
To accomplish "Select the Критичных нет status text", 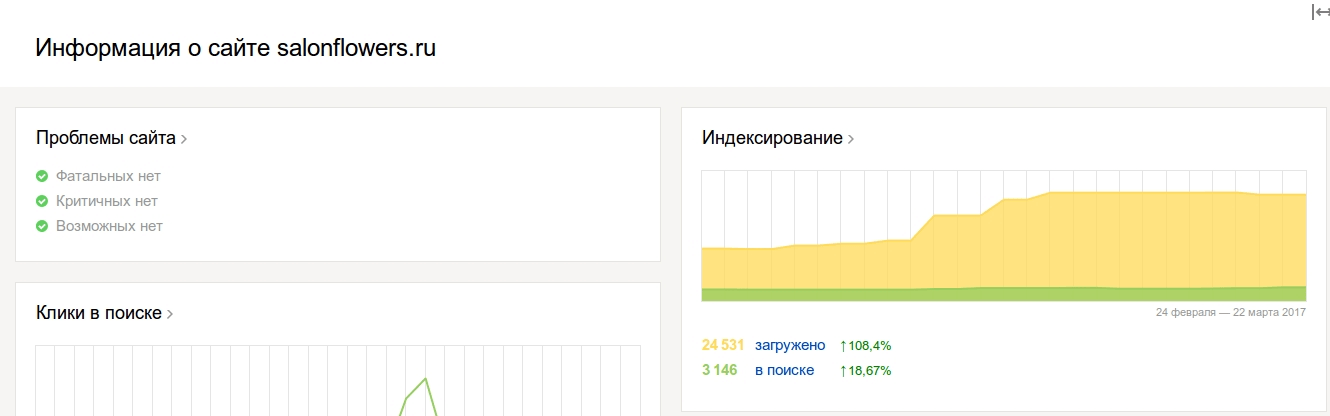I will [x=107, y=201].
